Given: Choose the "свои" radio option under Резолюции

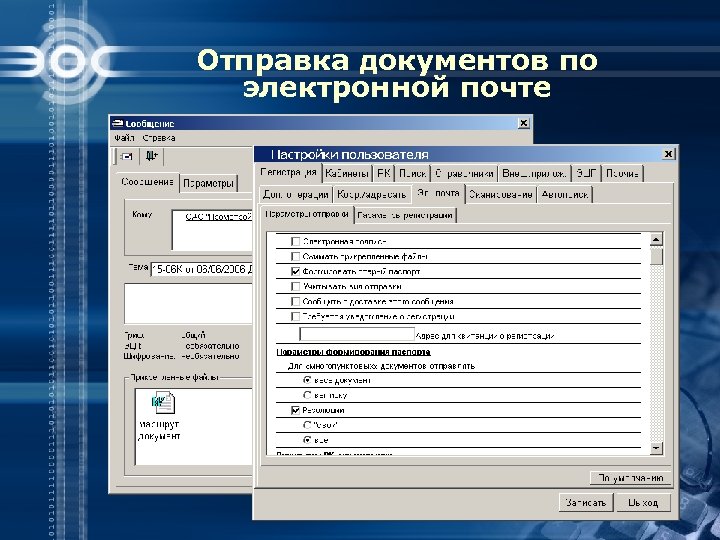Looking at the screenshot, I should click(x=307, y=425).
